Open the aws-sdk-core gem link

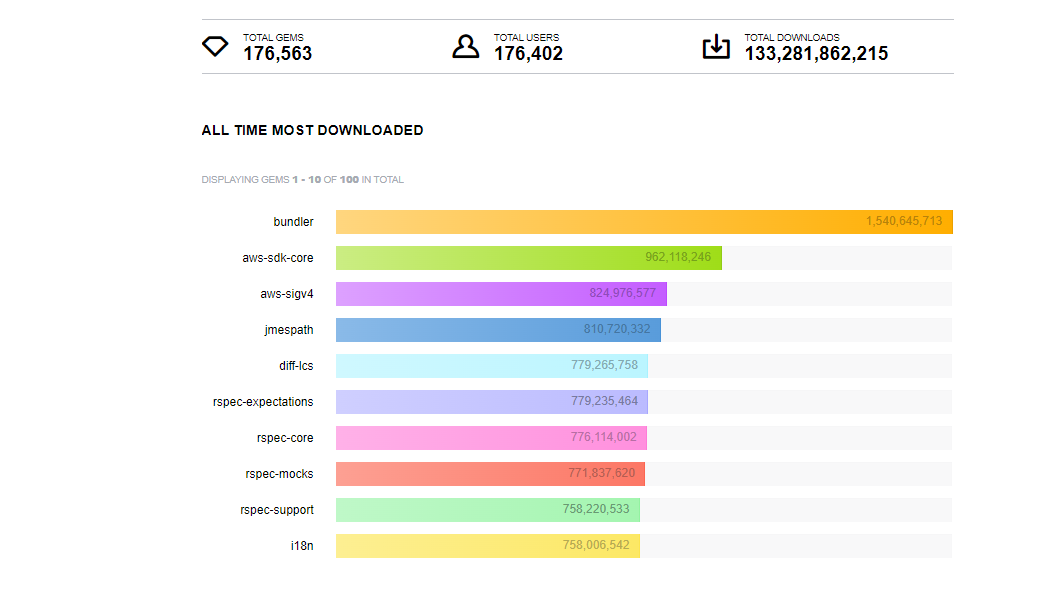pos(277,258)
